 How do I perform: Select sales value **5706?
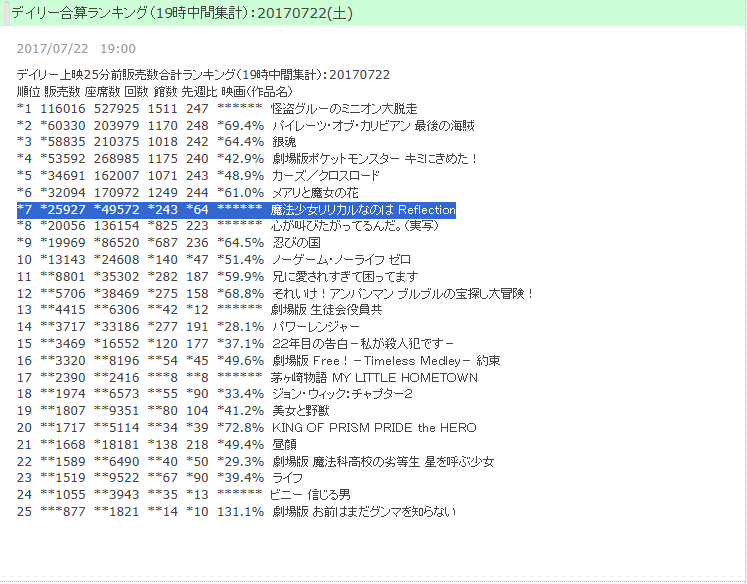[x=63, y=293]
